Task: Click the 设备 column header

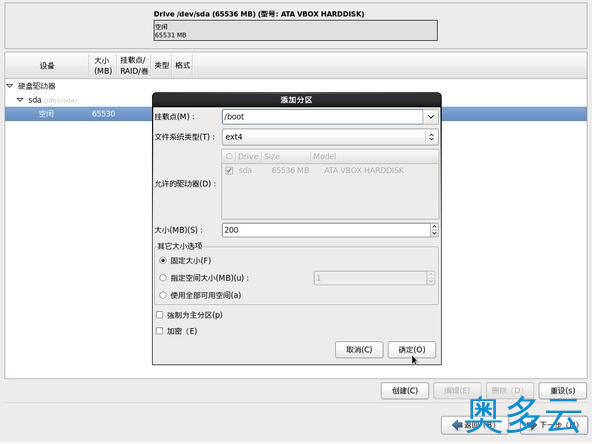Action: [x=47, y=66]
